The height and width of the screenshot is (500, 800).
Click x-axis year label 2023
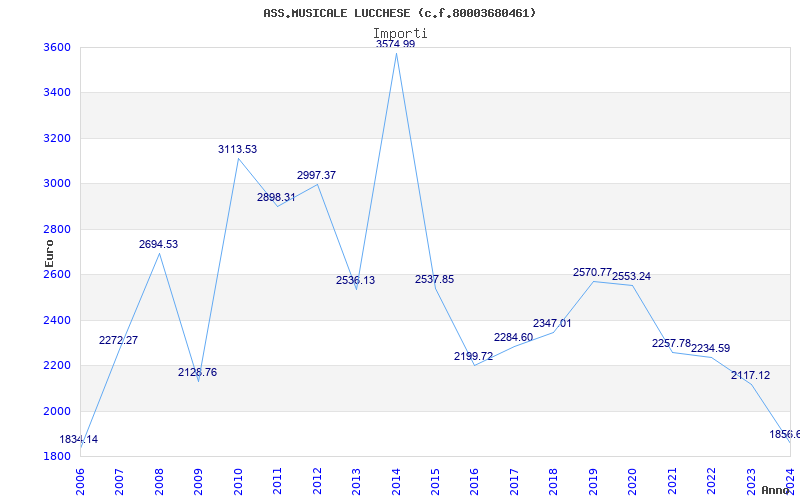(x=751, y=481)
